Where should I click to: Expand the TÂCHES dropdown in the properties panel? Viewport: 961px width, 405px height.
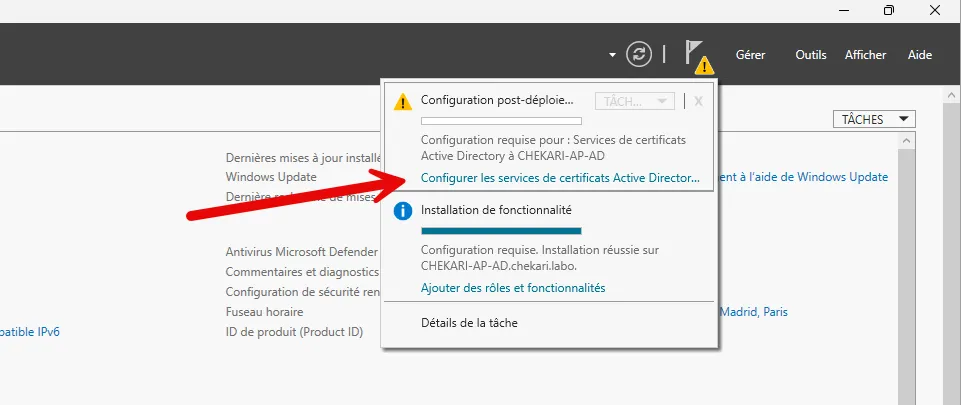874,119
